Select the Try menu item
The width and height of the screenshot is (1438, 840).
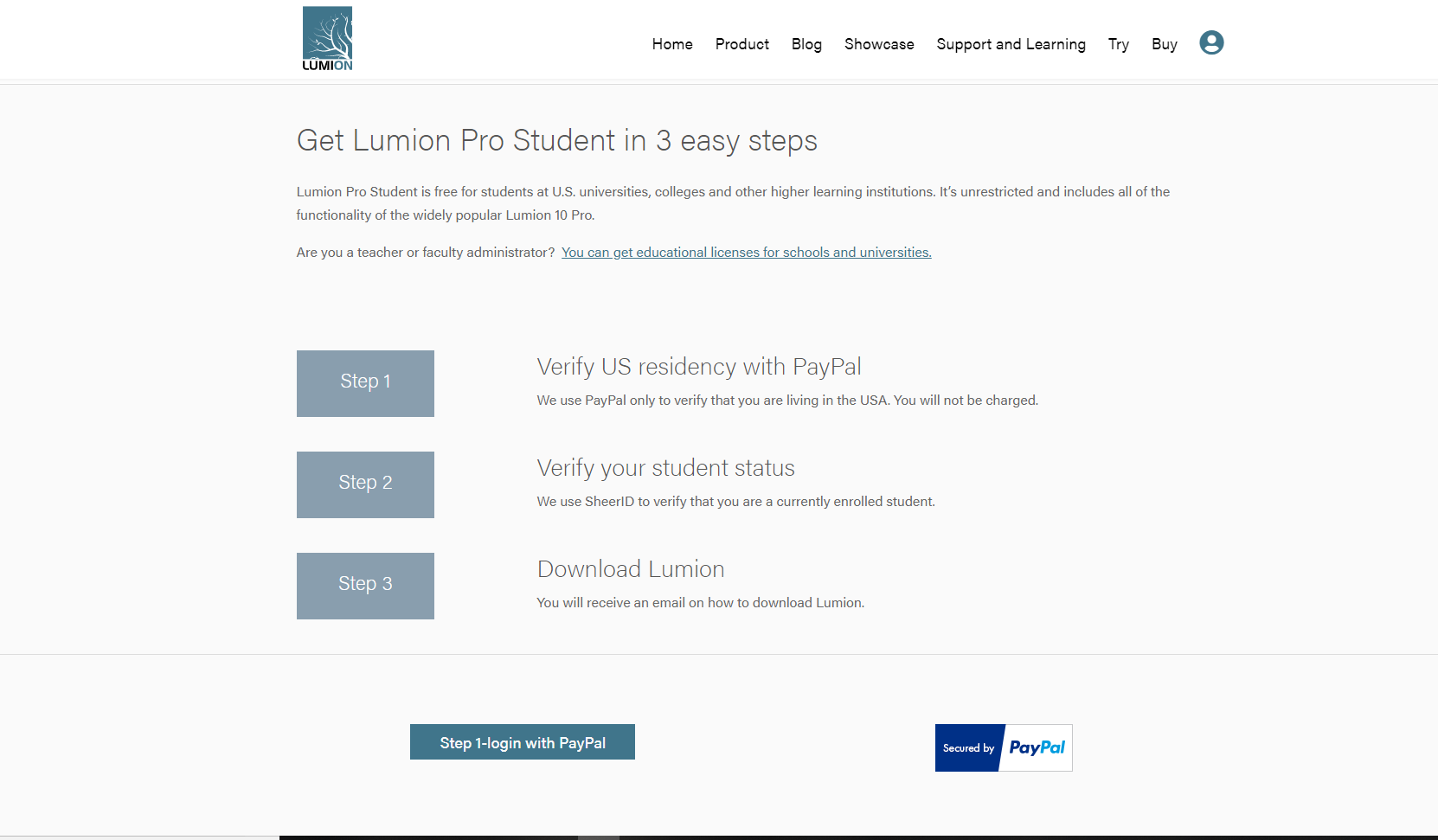1119,44
